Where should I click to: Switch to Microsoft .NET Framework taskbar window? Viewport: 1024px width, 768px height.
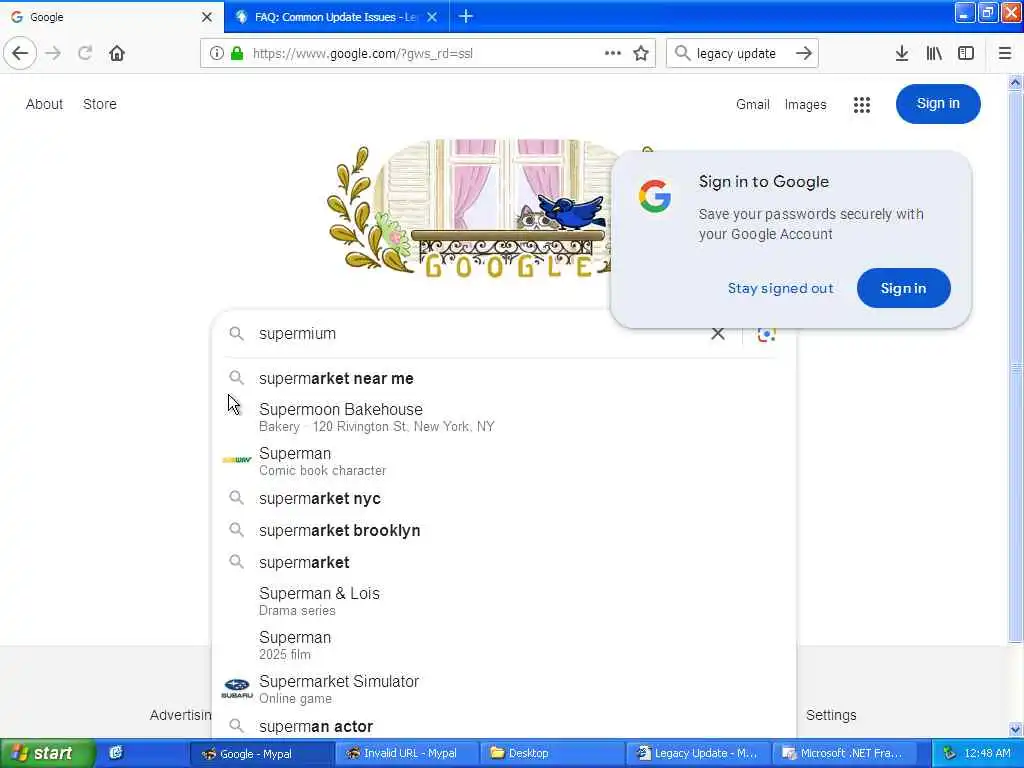pyautogui.click(x=844, y=754)
